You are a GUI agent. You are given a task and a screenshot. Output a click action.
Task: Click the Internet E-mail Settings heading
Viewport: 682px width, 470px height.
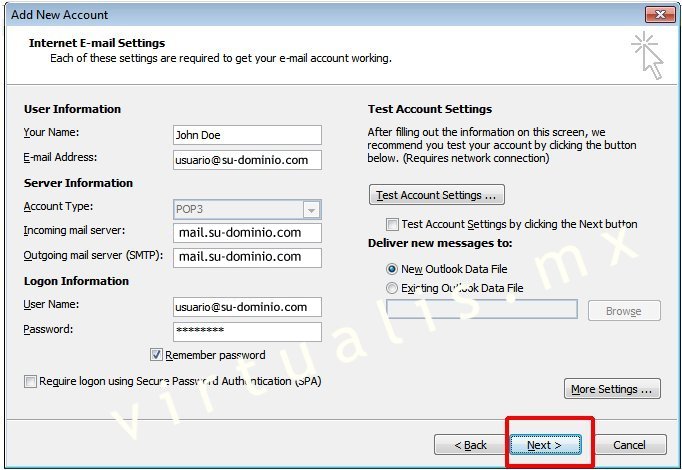97,43
